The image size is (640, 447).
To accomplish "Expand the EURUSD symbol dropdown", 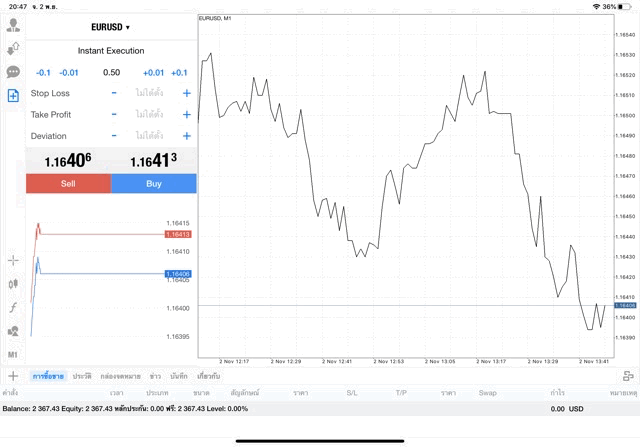I will (x=110, y=27).
